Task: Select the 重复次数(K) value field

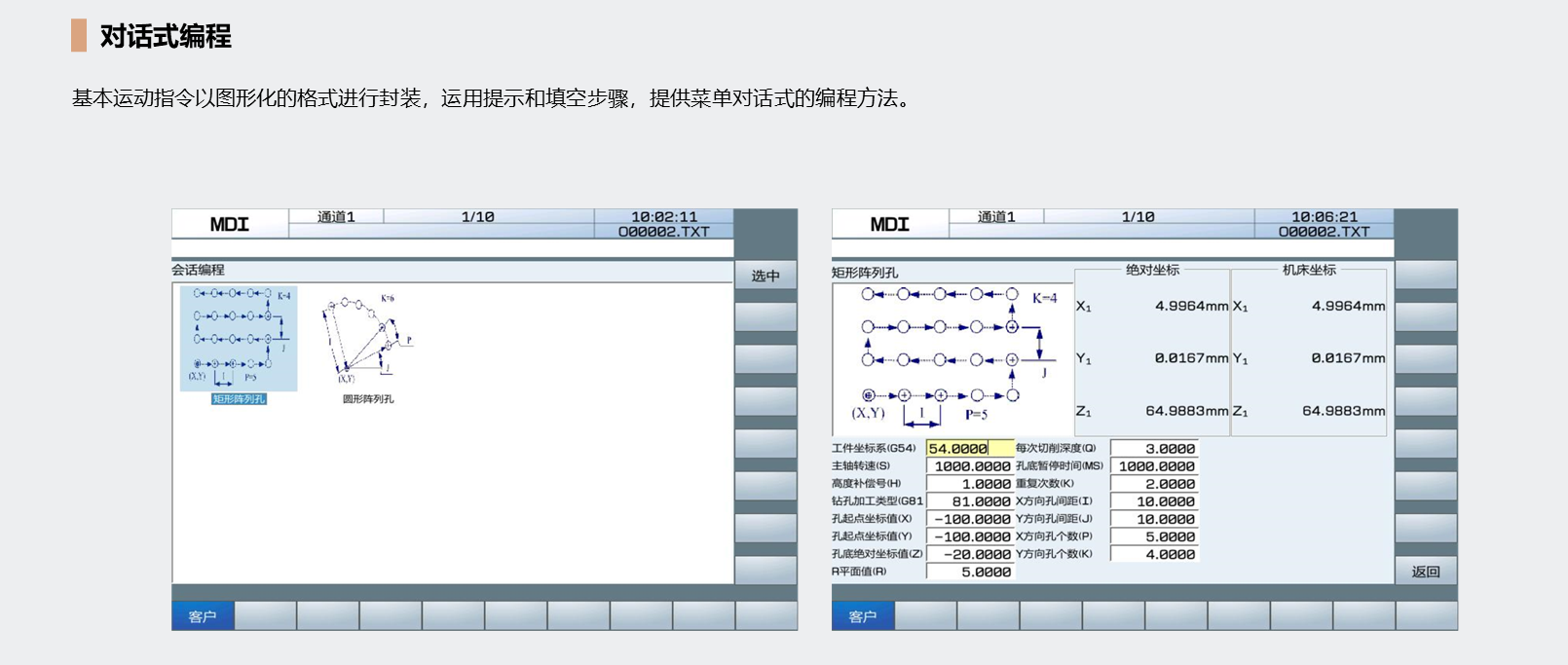Action: [x=1154, y=484]
